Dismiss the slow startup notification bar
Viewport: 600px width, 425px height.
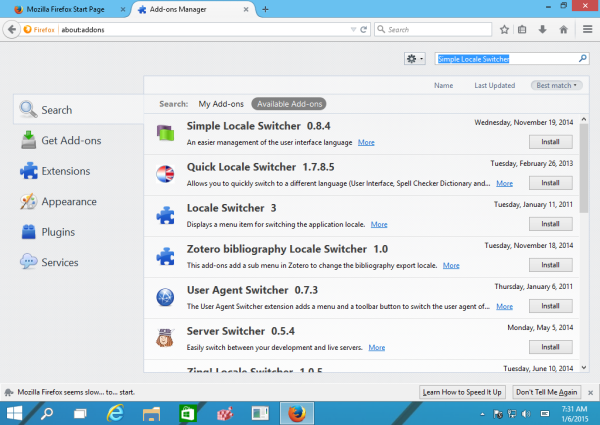pos(590,392)
